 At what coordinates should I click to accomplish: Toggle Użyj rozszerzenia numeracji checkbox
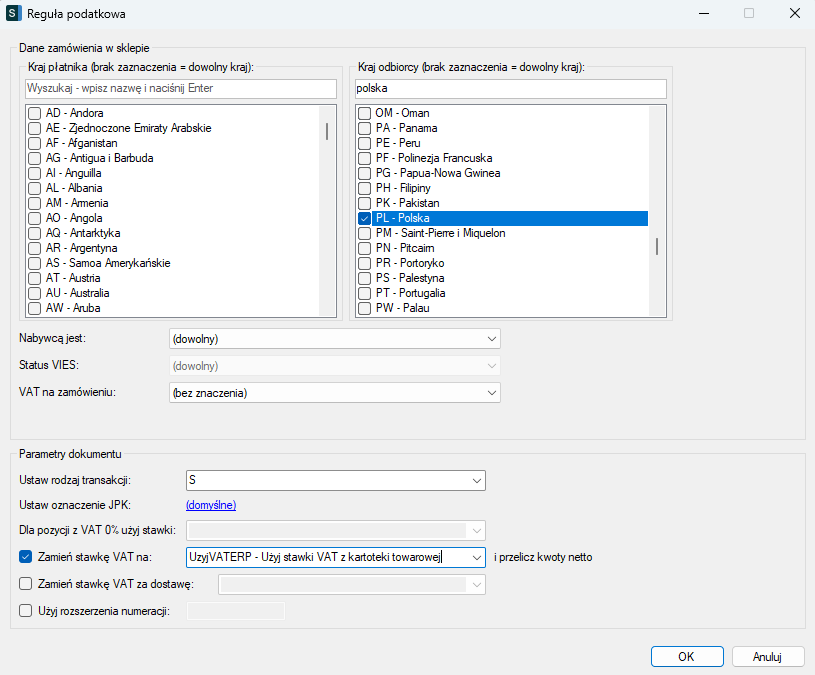26,611
